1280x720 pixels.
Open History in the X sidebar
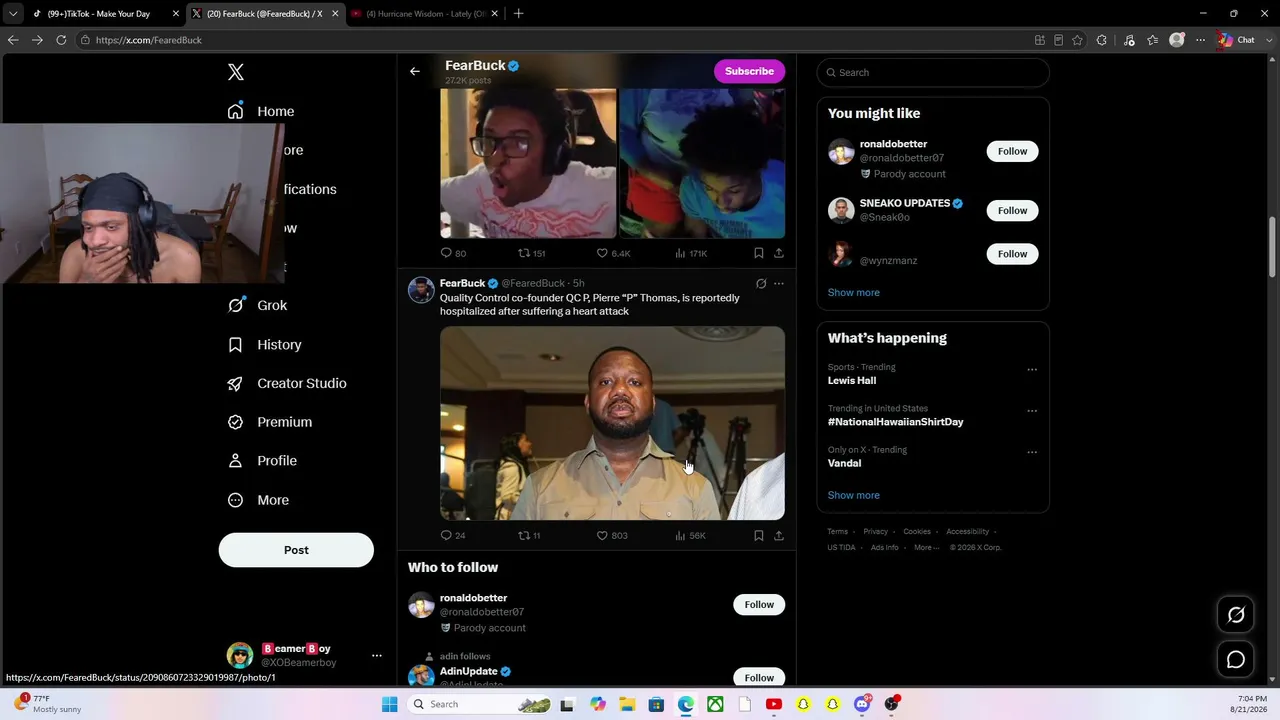click(264, 344)
